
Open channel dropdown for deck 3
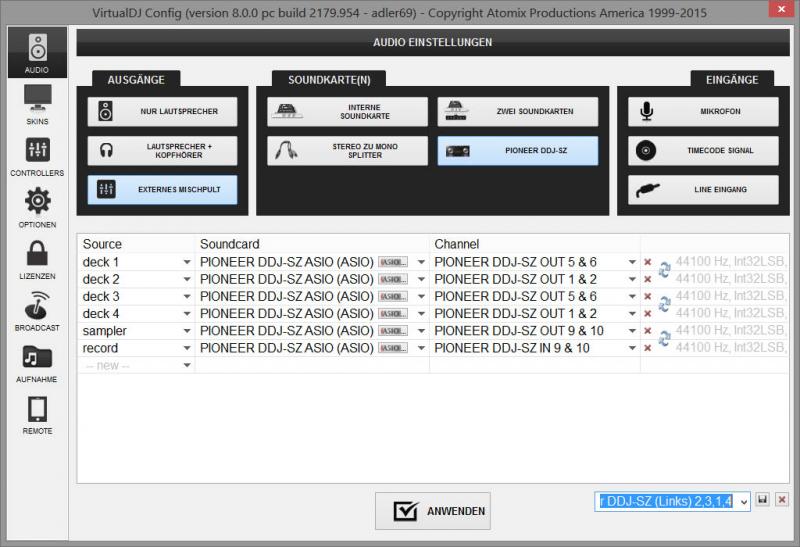(632, 296)
